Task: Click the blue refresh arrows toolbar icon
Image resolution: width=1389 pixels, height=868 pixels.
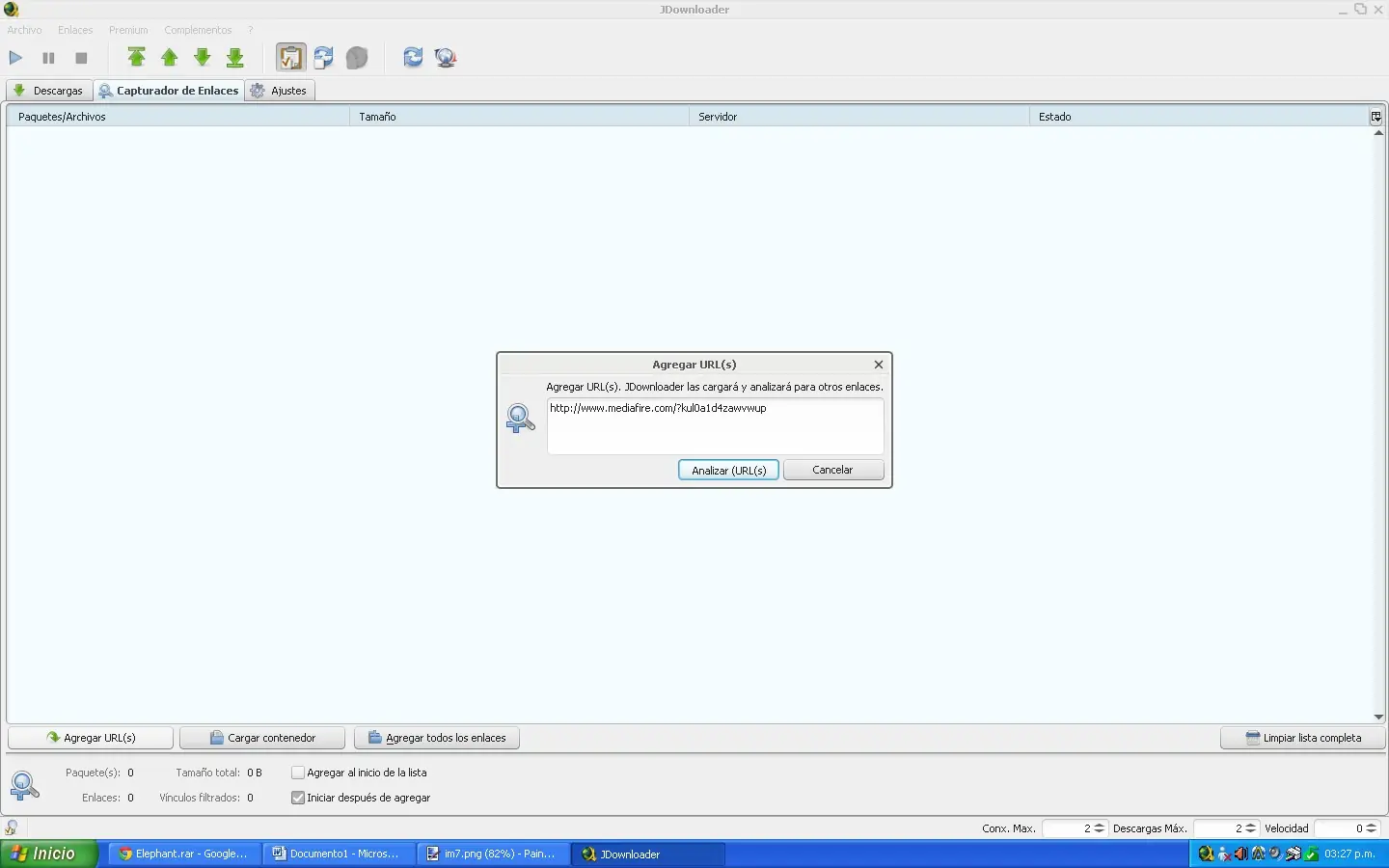Action: tap(413, 58)
